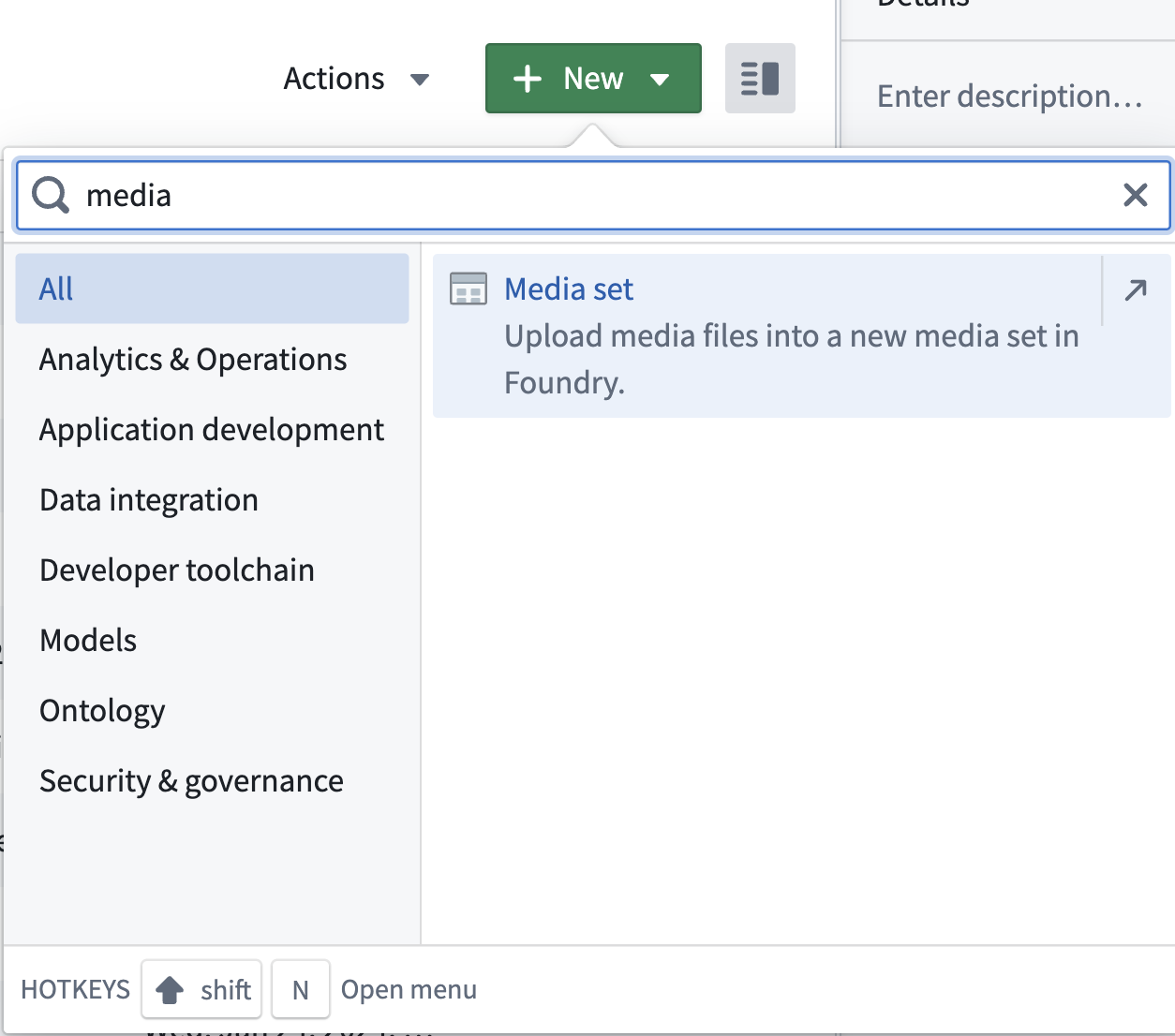This screenshot has width=1175, height=1036.
Task: Click the plus icon on the New button
Action: click(528, 78)
